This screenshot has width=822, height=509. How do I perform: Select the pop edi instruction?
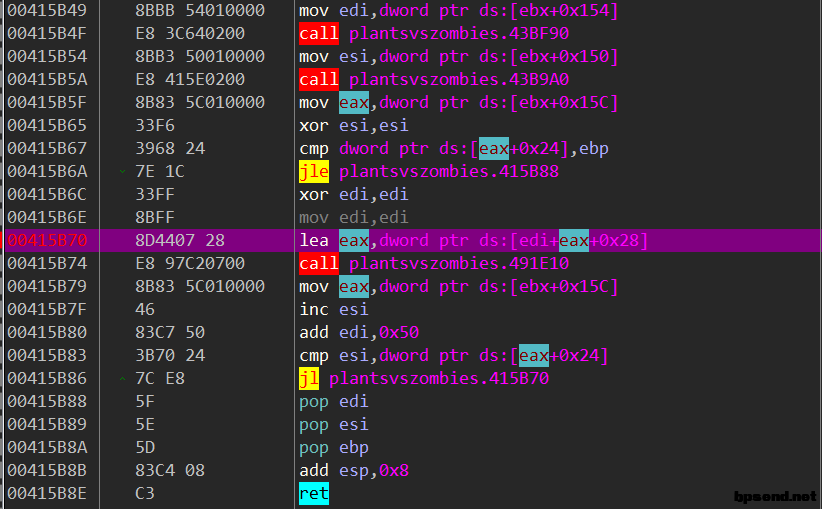point(333,402)
